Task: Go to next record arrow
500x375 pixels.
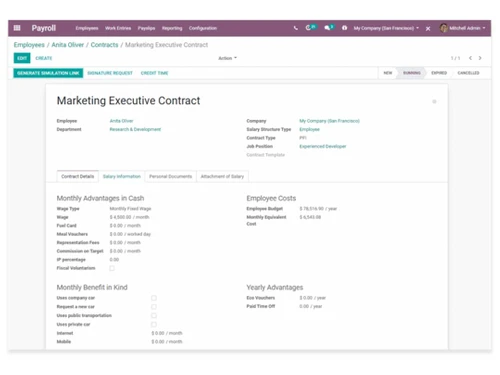Action: [480, 58]
